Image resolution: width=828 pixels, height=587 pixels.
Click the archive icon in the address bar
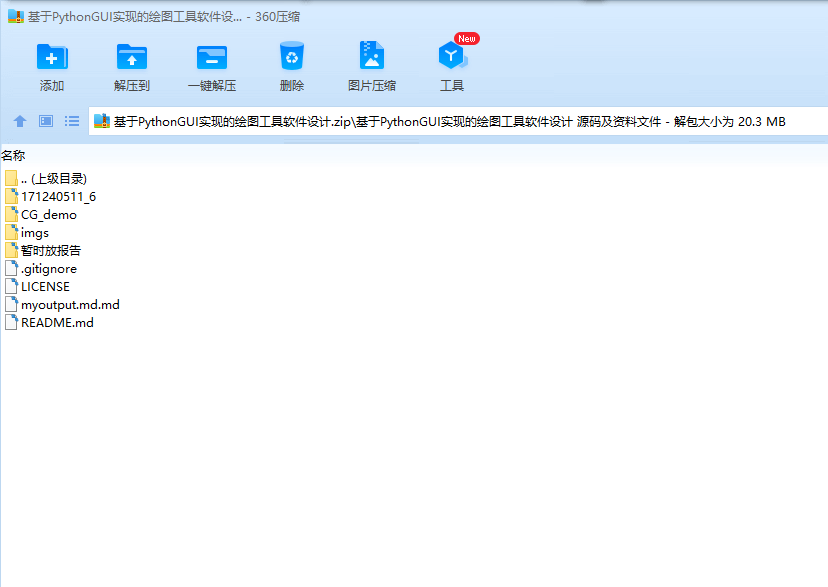point(101,121)
